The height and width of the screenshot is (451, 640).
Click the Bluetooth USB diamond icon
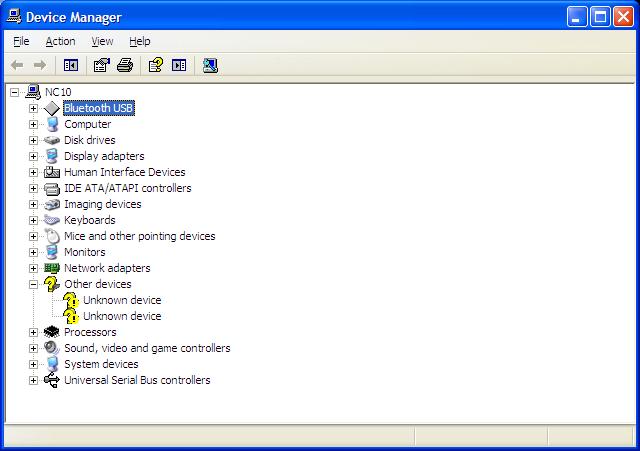[52, 108]
